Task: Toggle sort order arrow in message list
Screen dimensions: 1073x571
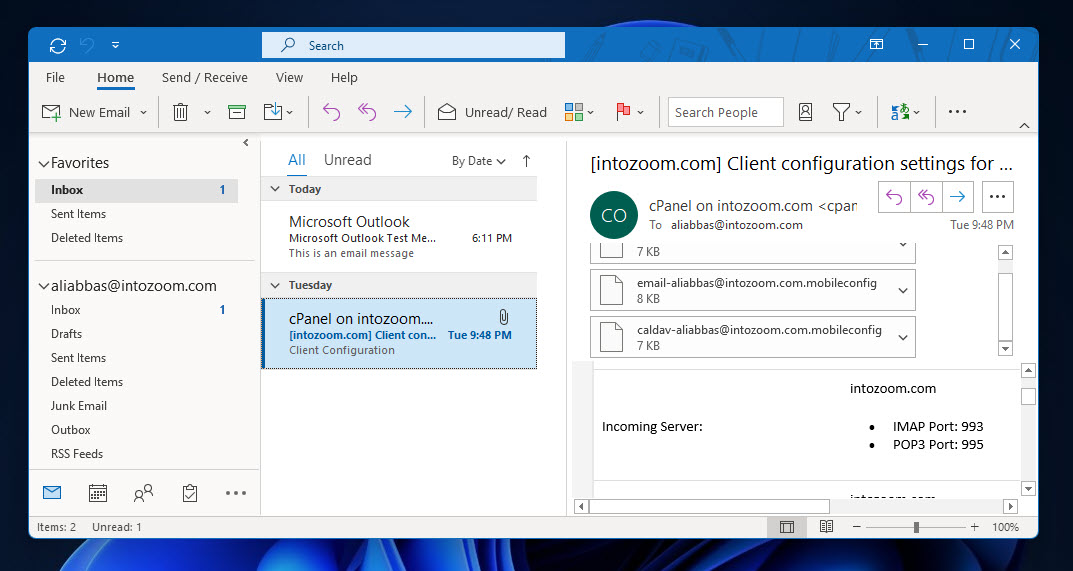Action: (x=526, y=161)
